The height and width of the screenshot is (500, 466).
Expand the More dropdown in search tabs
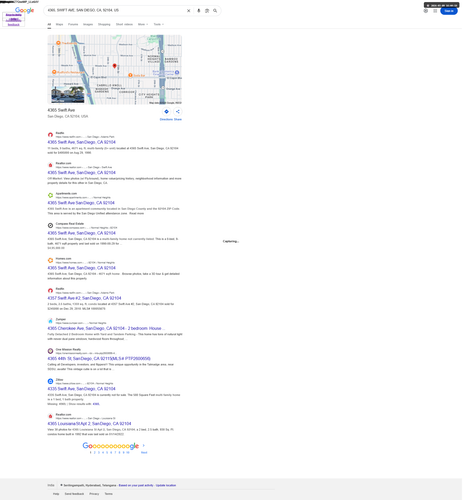[x=143, y=24]
